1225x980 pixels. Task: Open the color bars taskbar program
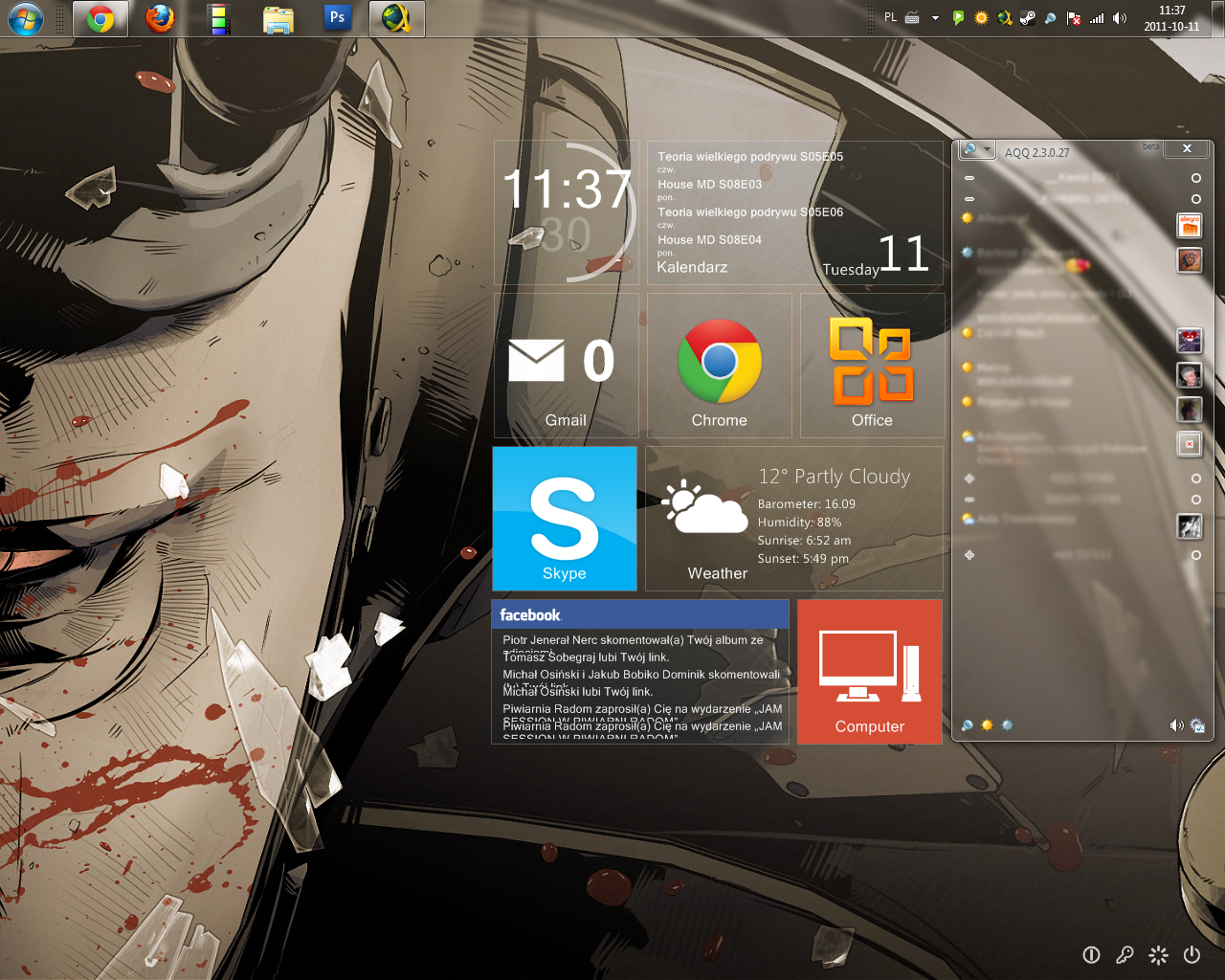tap(219, 18)
